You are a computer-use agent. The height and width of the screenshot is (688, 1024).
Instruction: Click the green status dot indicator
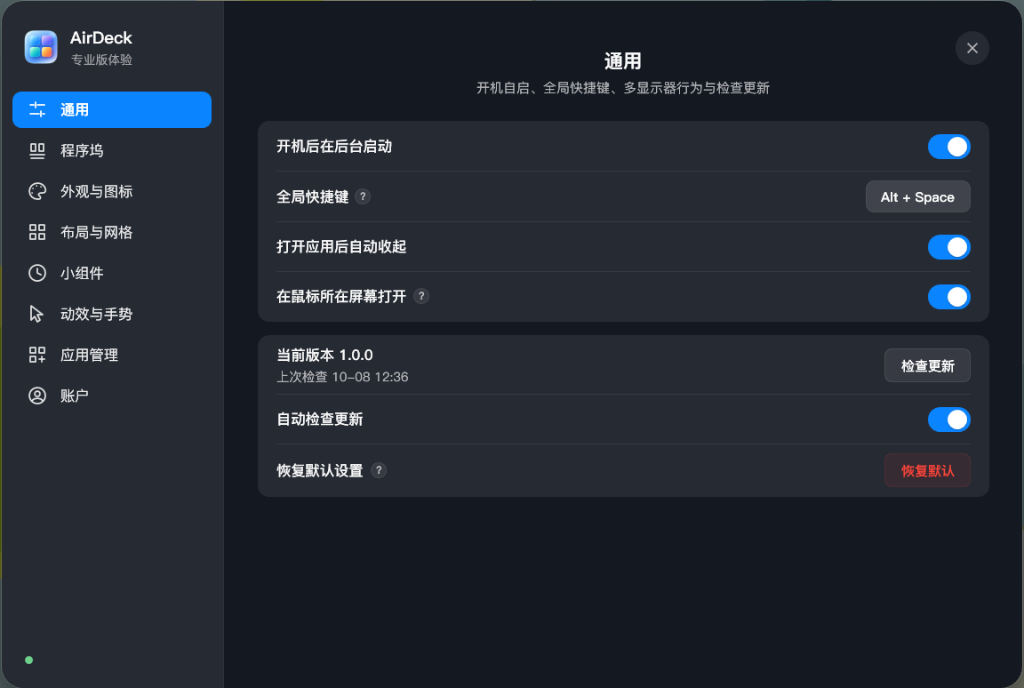point(29,660)
